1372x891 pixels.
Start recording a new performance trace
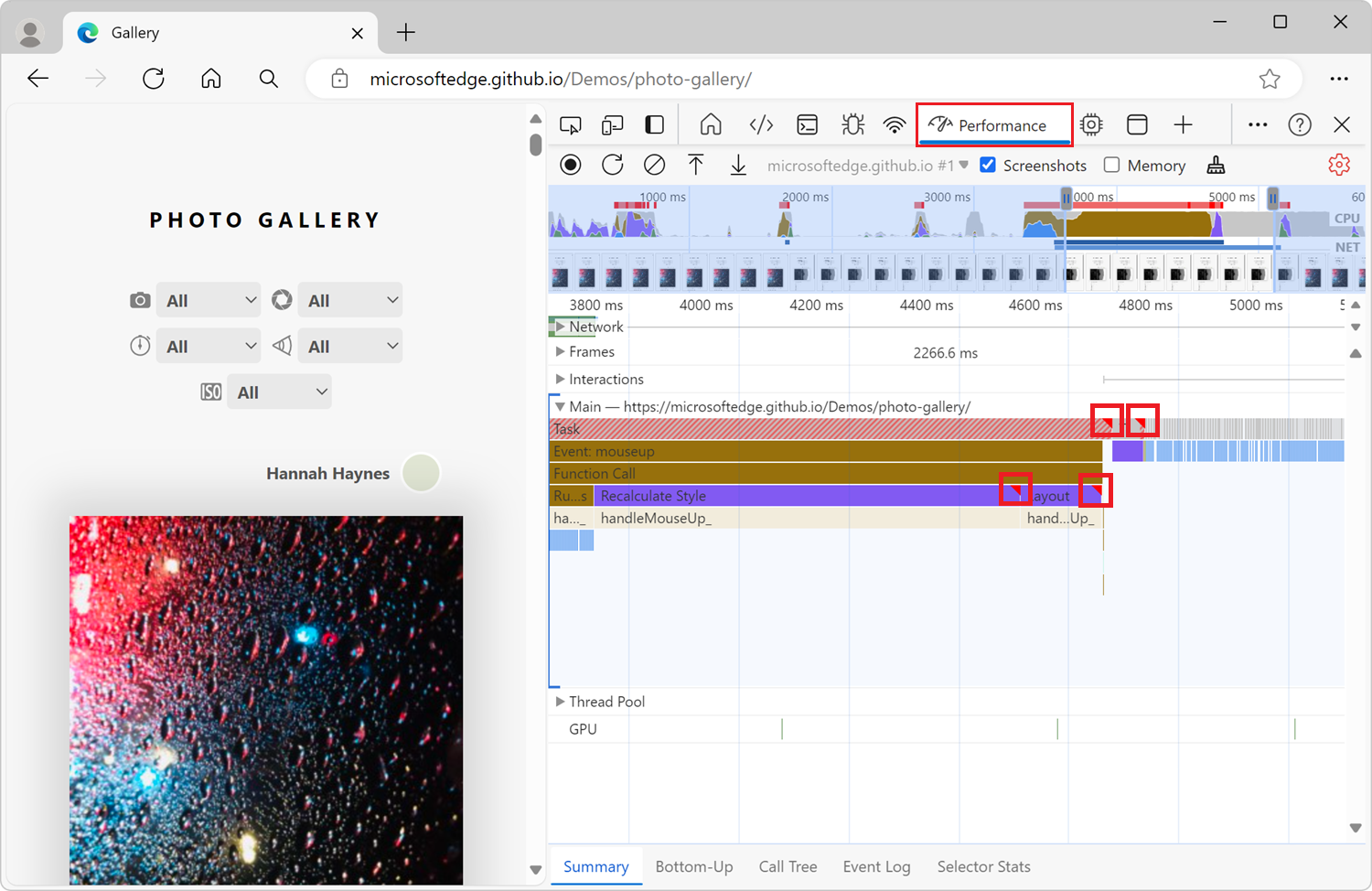pos(570,165)
